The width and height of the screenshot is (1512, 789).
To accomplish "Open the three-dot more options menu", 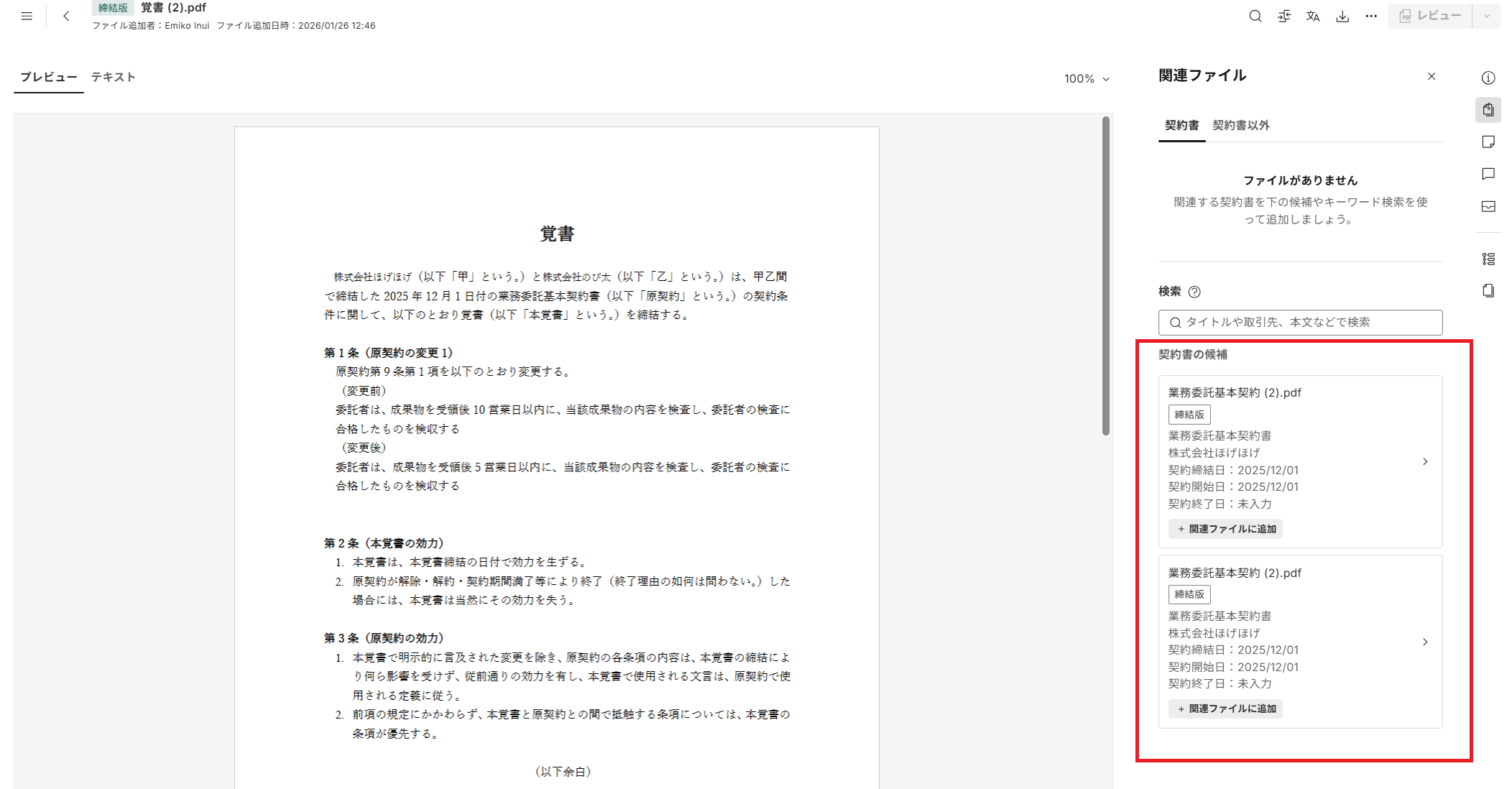I will pos(1371,16).
